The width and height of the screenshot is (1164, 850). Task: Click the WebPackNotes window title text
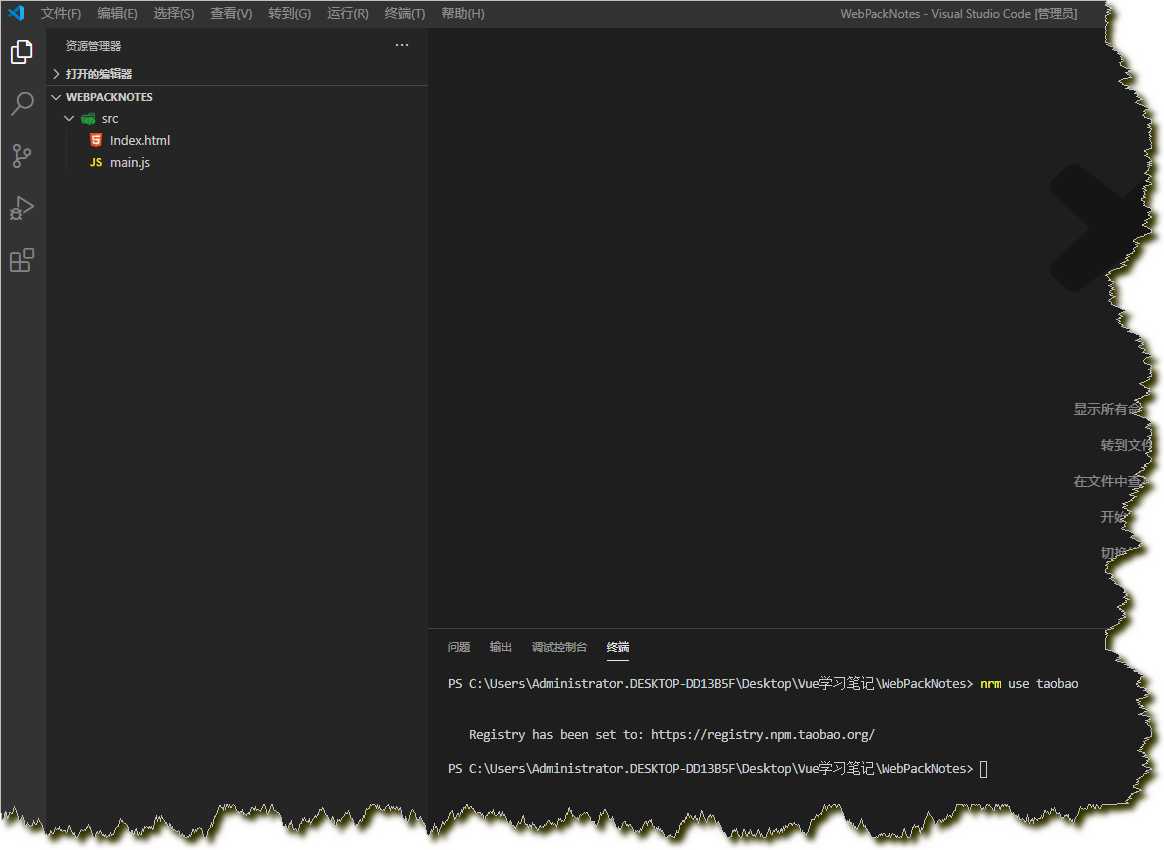coord(958,13)
